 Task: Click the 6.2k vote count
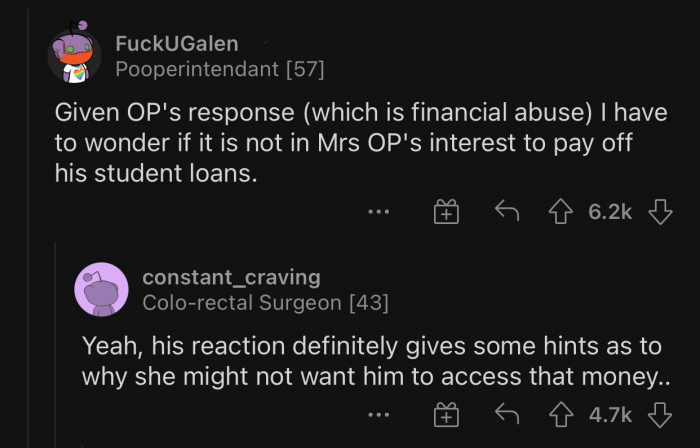(610, 212)
